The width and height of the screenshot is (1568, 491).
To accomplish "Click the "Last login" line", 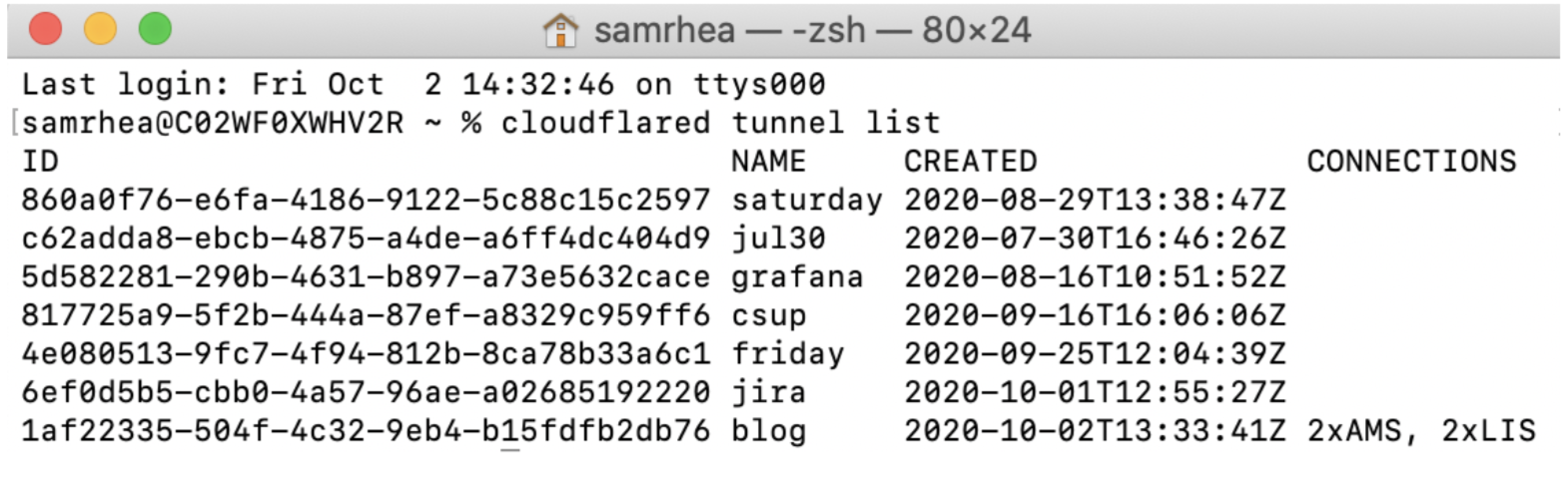I will coord(423,85).
